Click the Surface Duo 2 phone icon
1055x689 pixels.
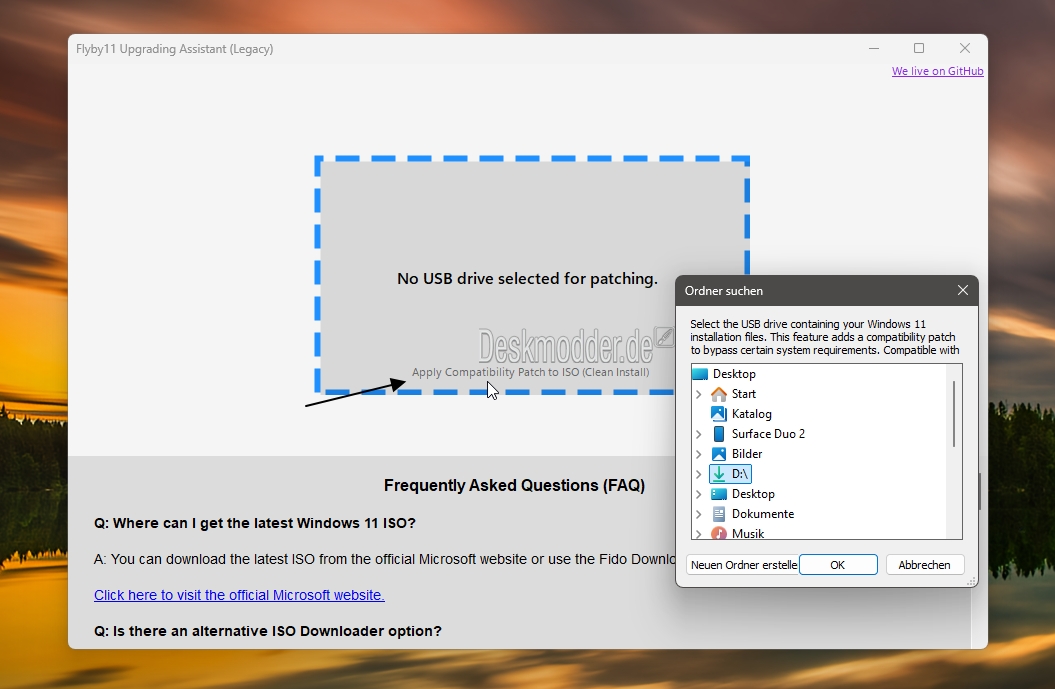[719, 434]
